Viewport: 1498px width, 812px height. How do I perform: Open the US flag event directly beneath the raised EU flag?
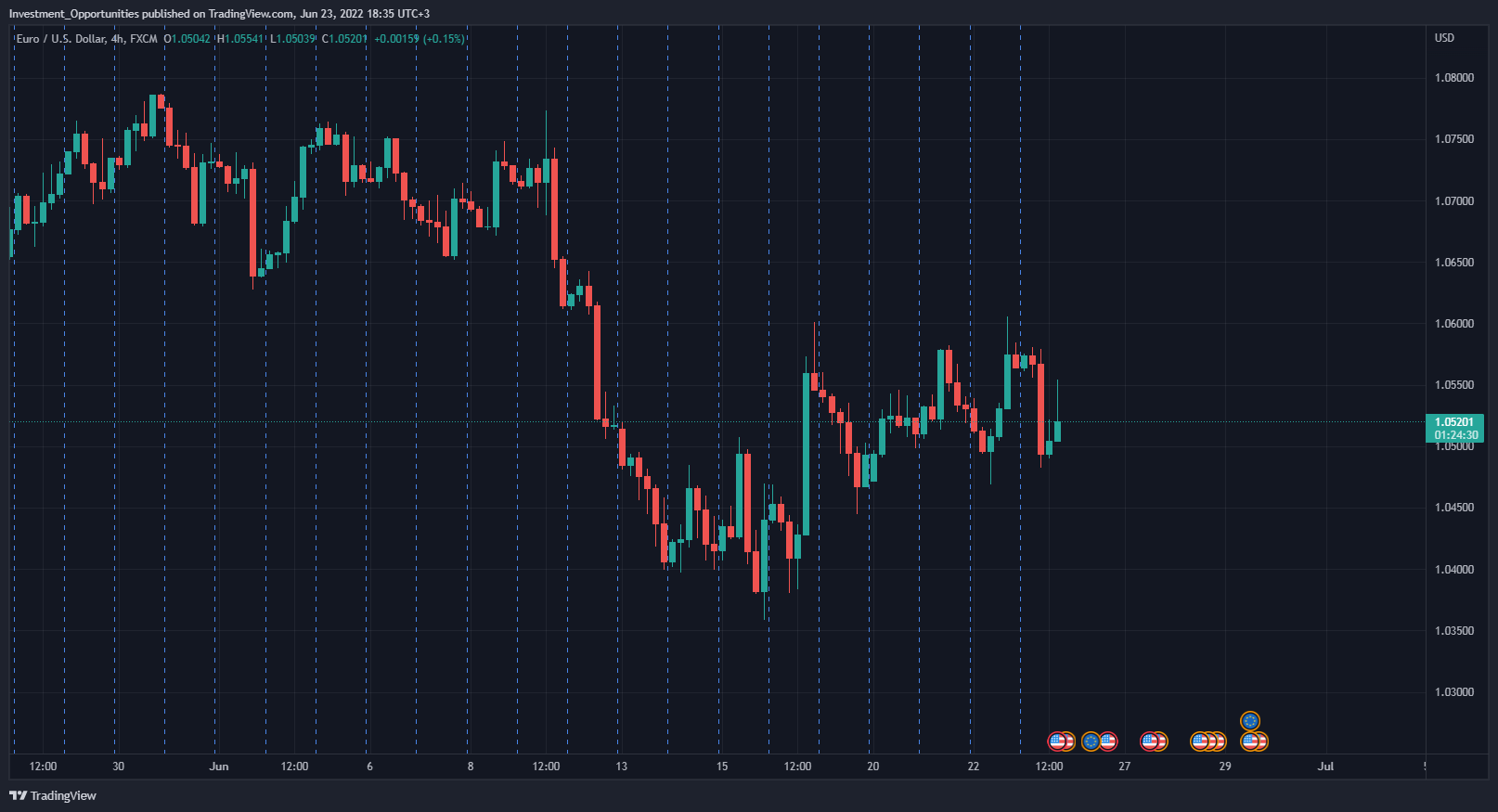point(1250,741)
